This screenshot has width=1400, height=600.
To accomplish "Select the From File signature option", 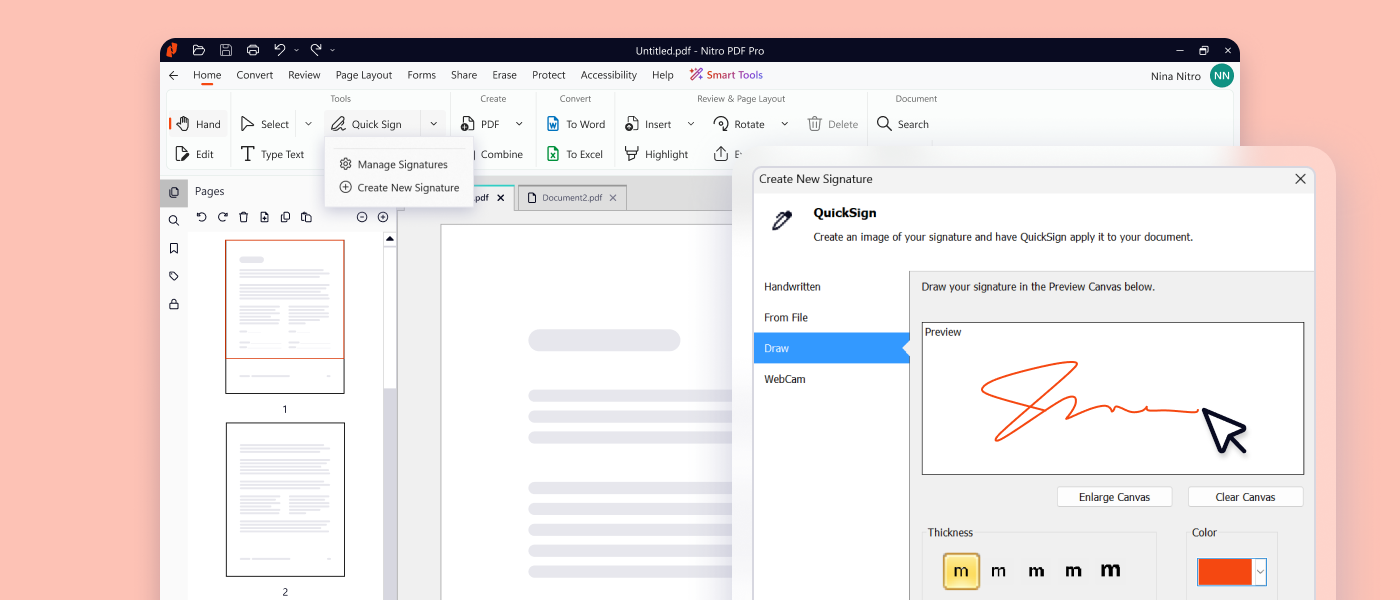I will 786,318.
